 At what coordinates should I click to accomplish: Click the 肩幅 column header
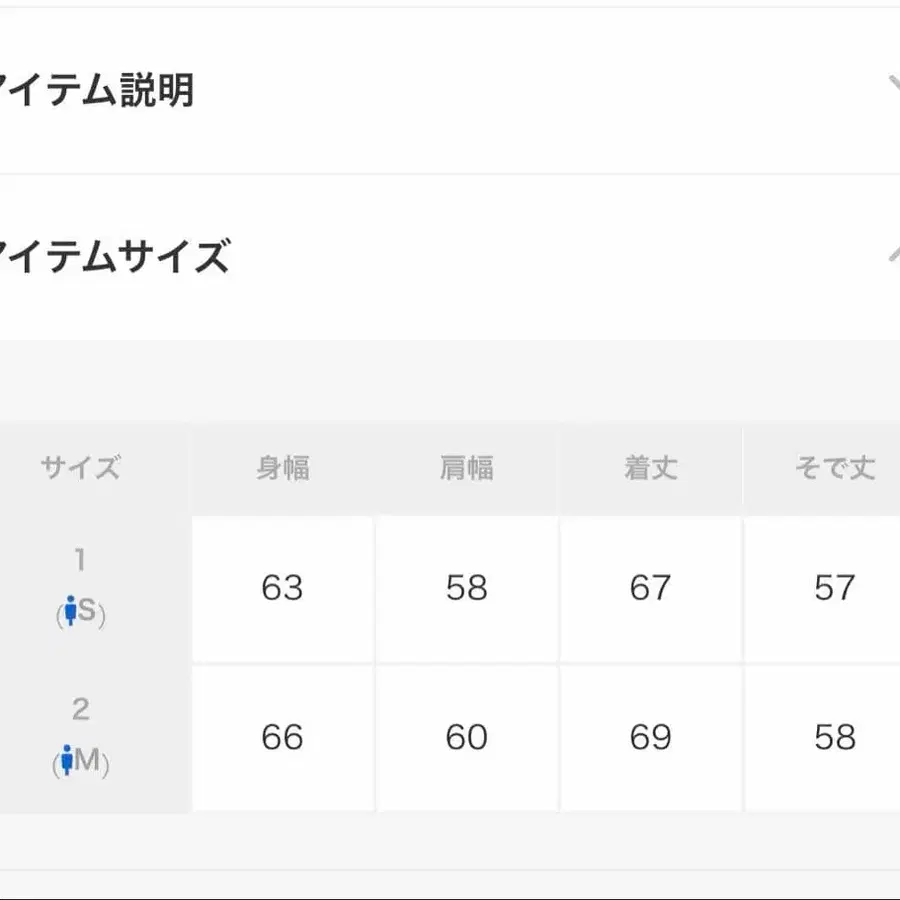point(467,468)
